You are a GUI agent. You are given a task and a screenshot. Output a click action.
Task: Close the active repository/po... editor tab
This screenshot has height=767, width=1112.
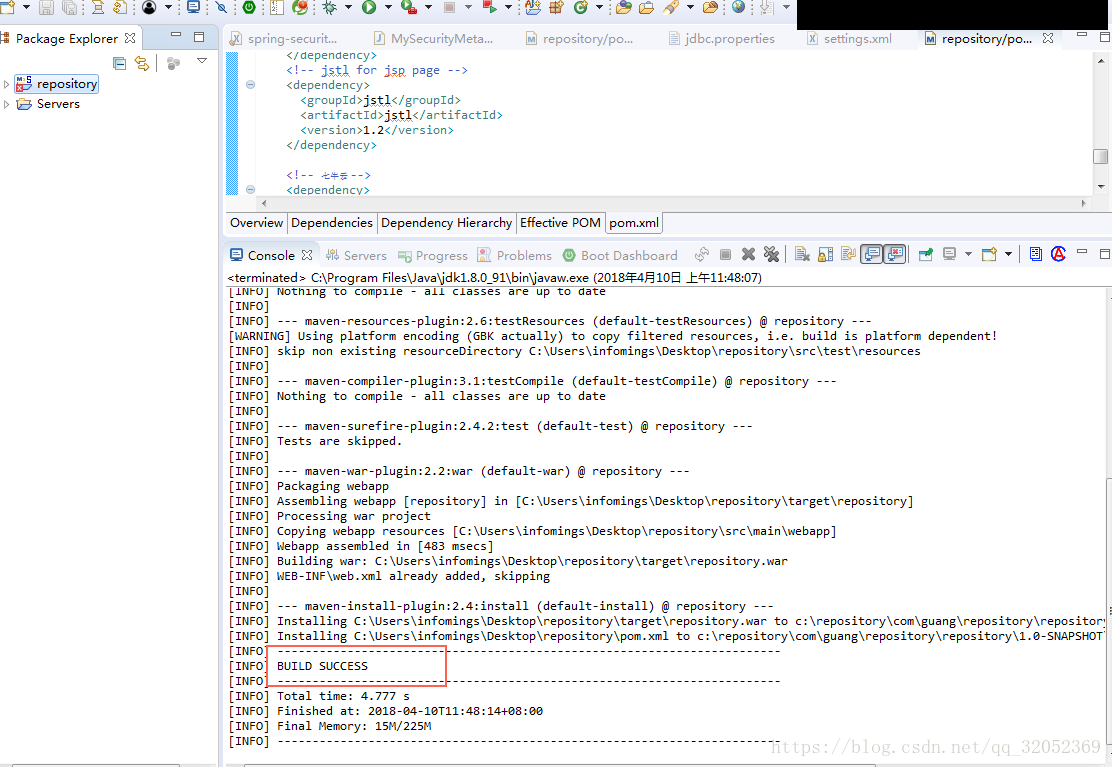point(1048,38)
